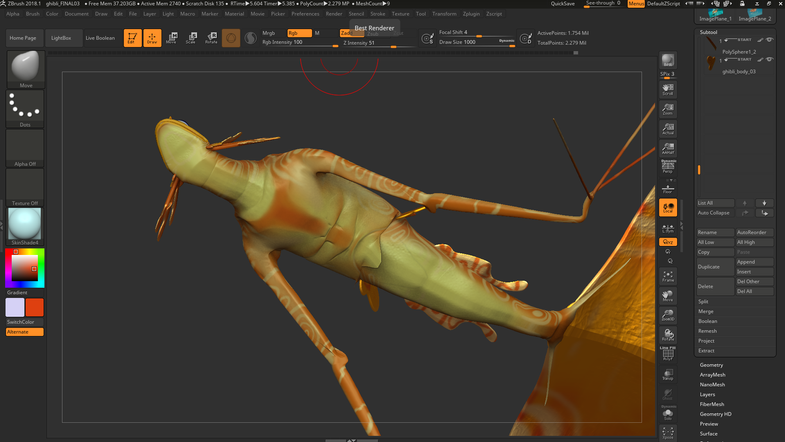785x442 pixels.
Task: Open the Dots stroke selector
Action: click(25, 109)
